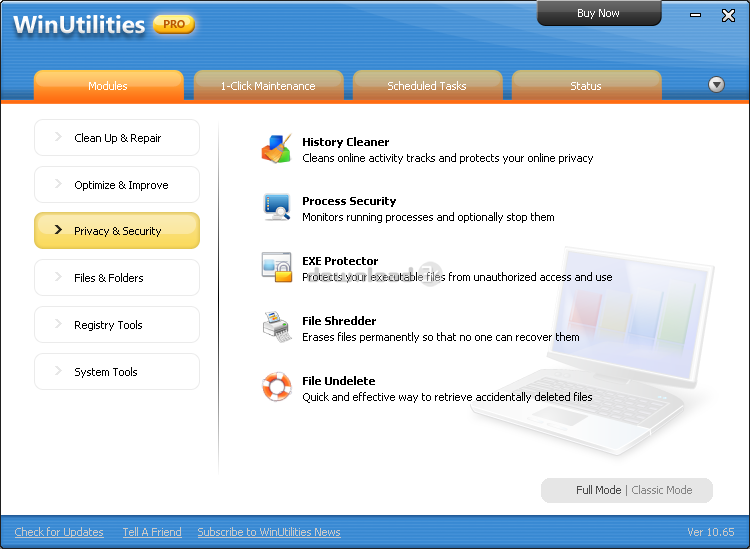Switch to Full Mode
This screenshot has height=549, width=750.
598,490
